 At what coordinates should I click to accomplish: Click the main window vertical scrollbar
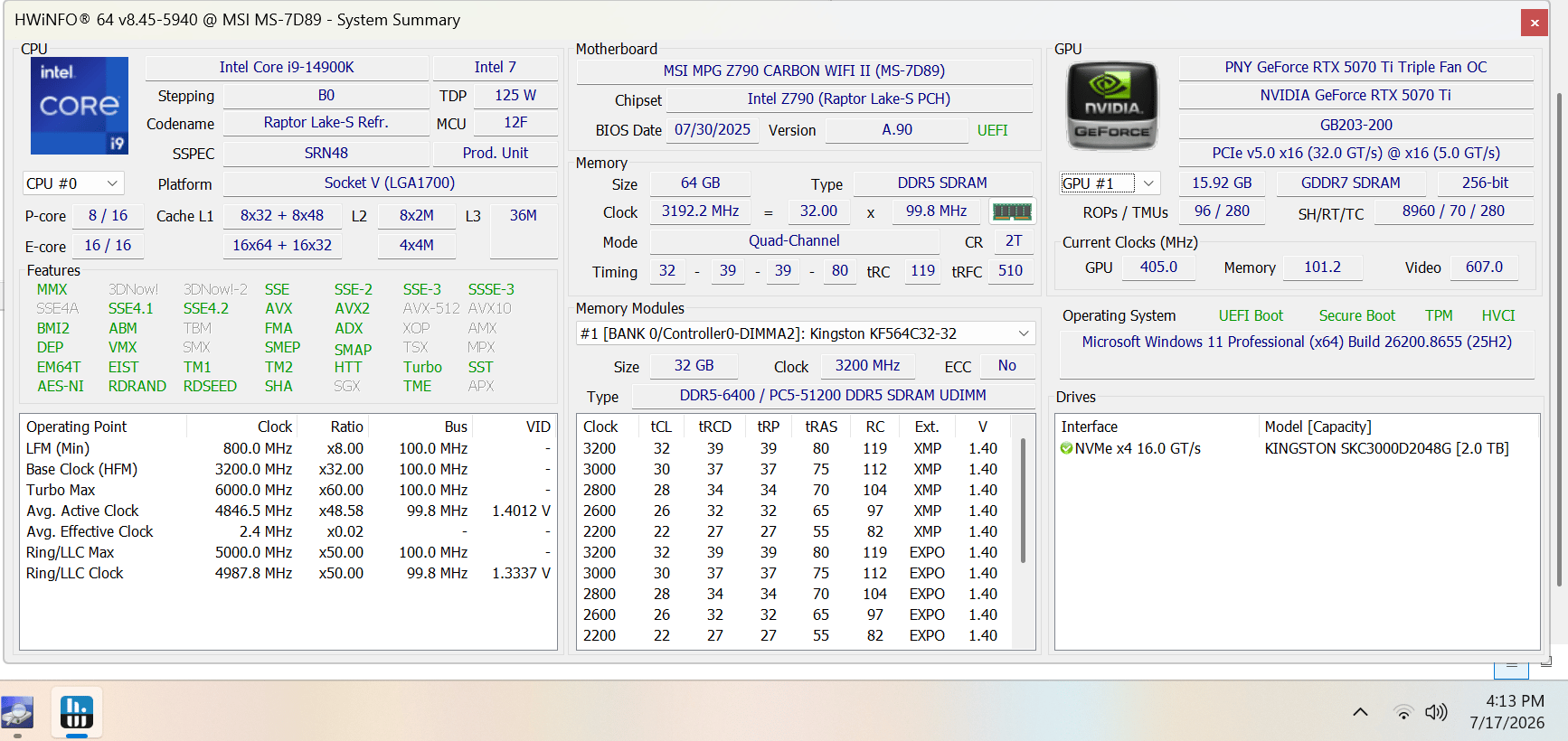coord(1559,339)
